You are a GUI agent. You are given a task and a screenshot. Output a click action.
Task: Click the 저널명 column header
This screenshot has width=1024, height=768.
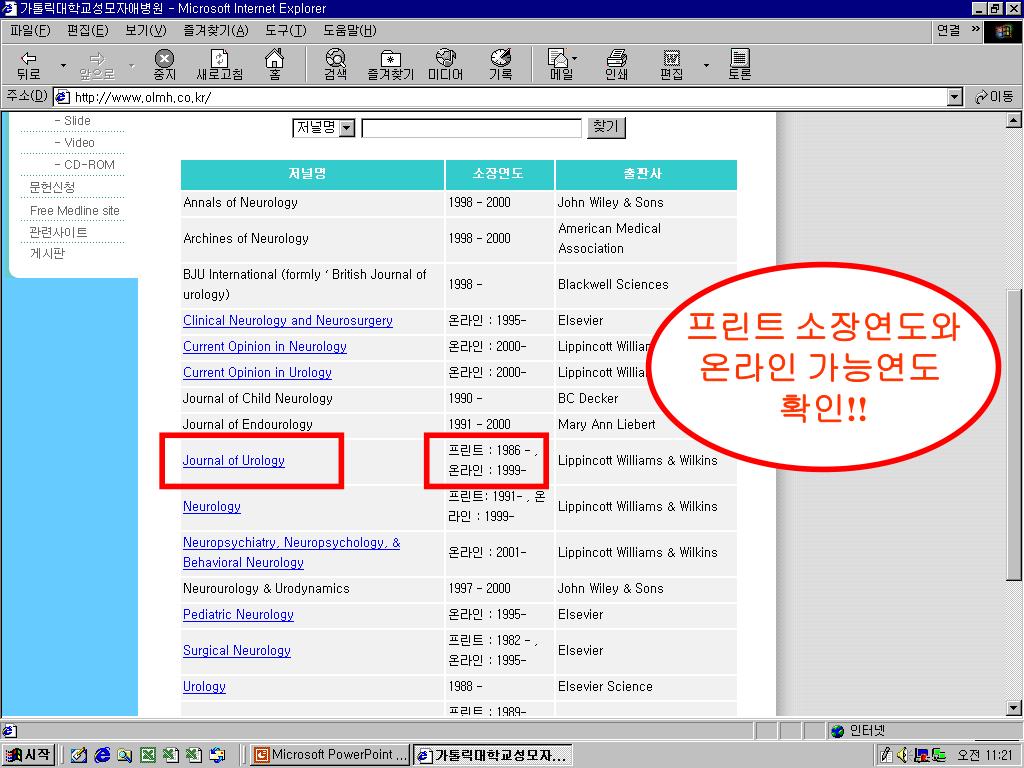(x=312, y=174)
